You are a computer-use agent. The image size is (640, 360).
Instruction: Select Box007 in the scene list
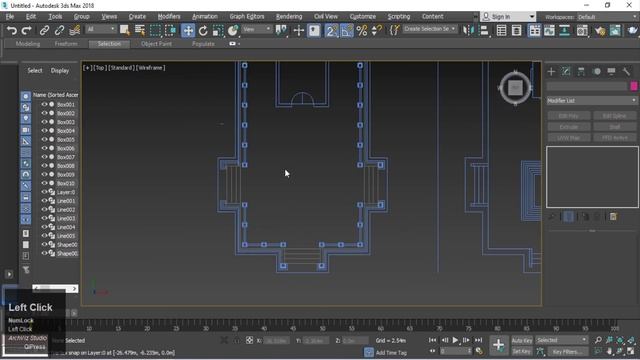click(x=65, y=157)
